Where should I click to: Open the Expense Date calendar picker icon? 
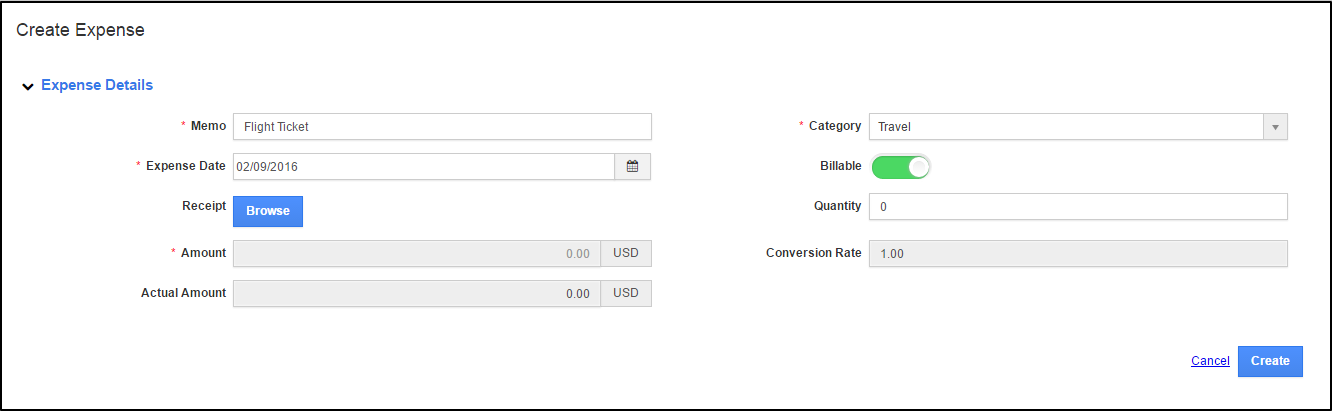pyautogui.click(x=632, y=167)
